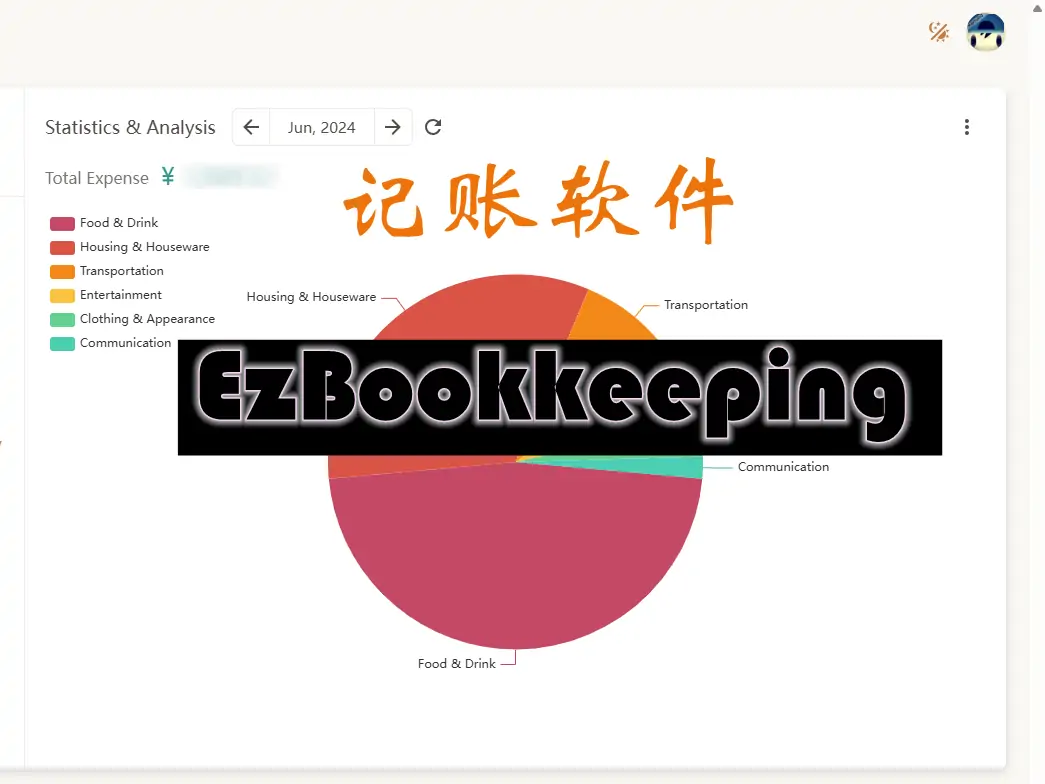
Task: Toggle Entertainment legend swatch
Action: point(62,295)
